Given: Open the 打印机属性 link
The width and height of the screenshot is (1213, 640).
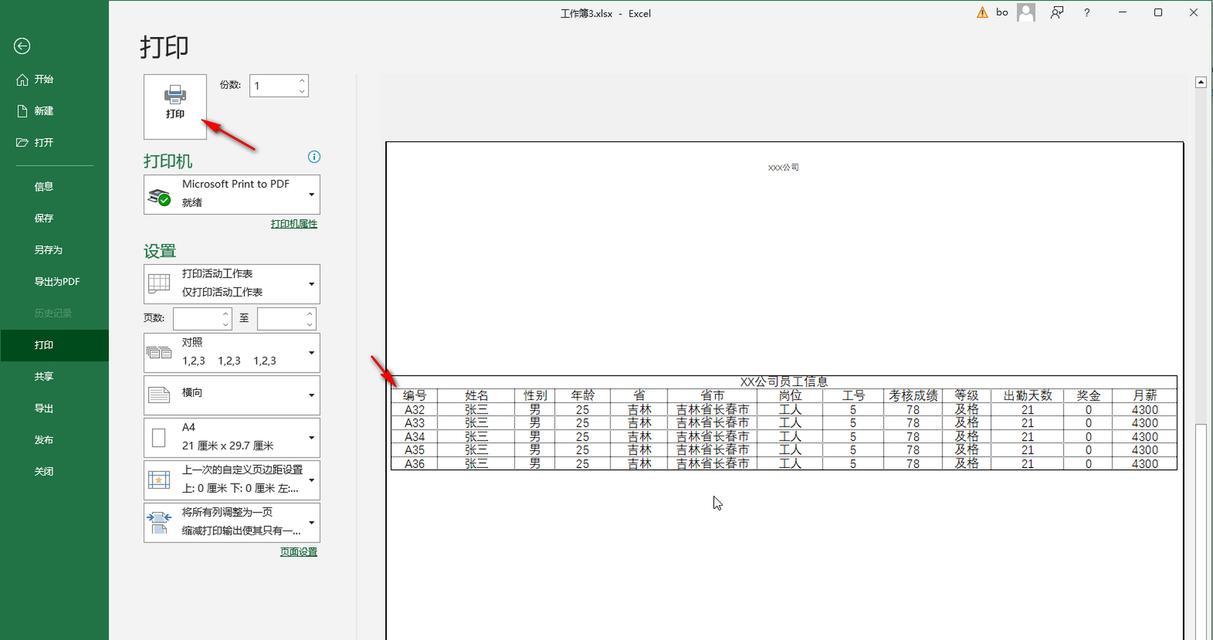Looking at the screenshot, I should [294, 224].
